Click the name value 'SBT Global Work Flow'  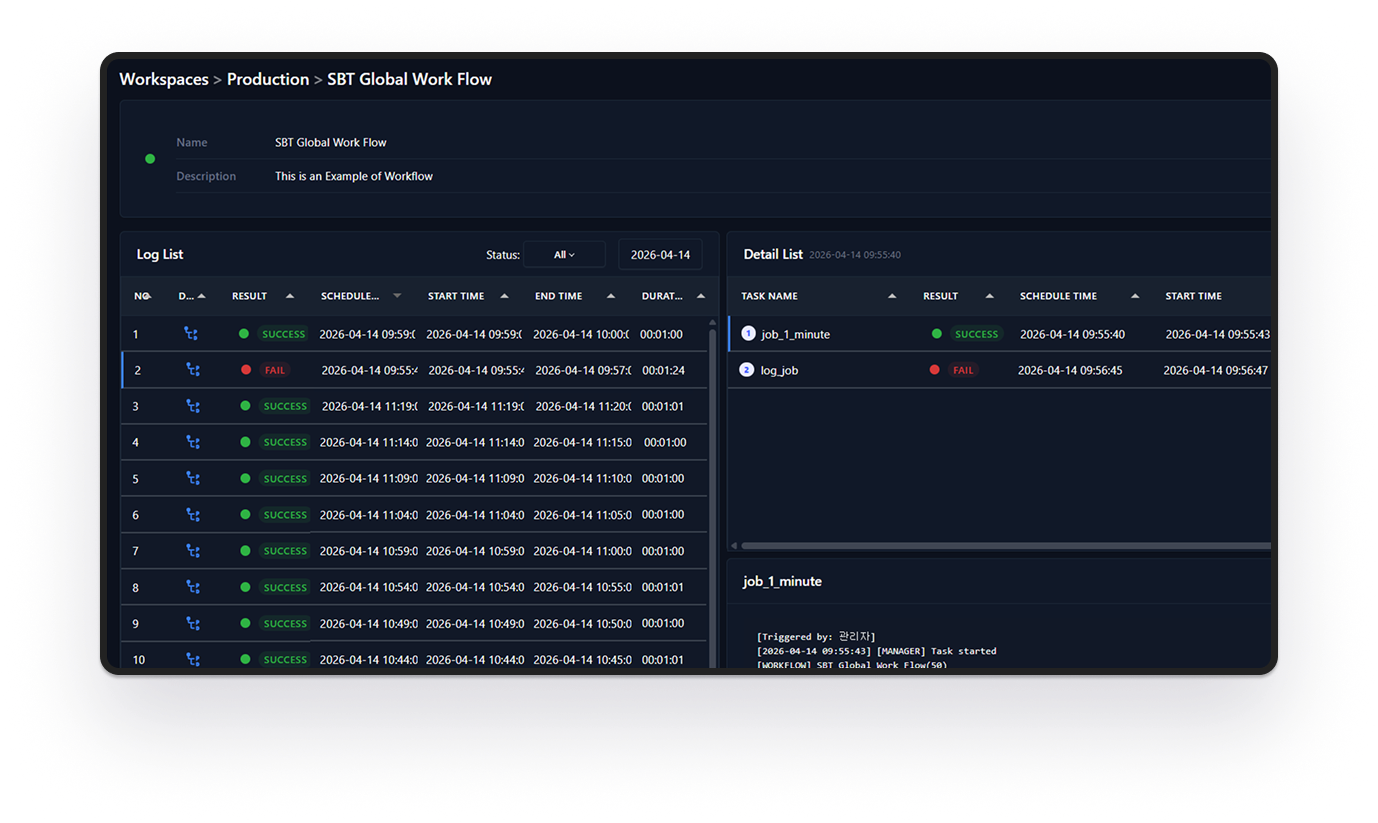331,142
